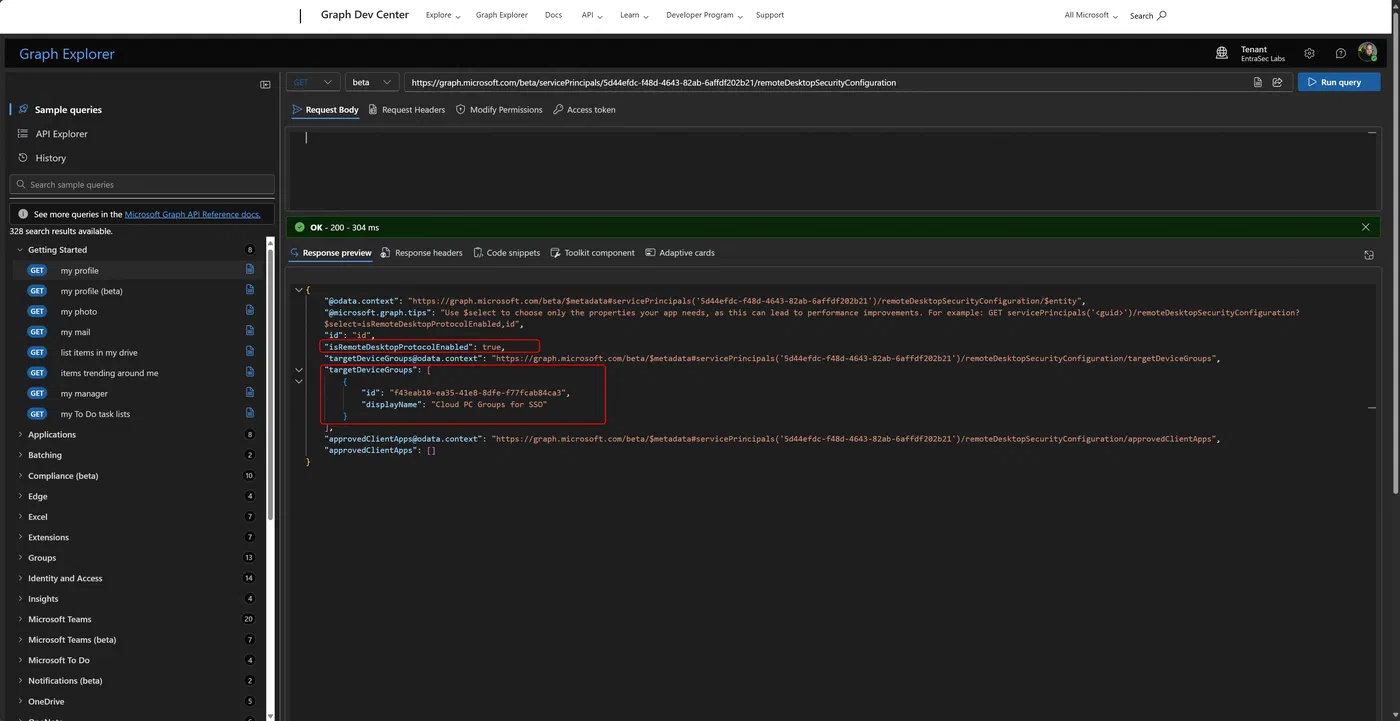This screenshot has width=1400, height=721.
Task: Open the beta API version dropdown
Action: click(x=372, y=82)
